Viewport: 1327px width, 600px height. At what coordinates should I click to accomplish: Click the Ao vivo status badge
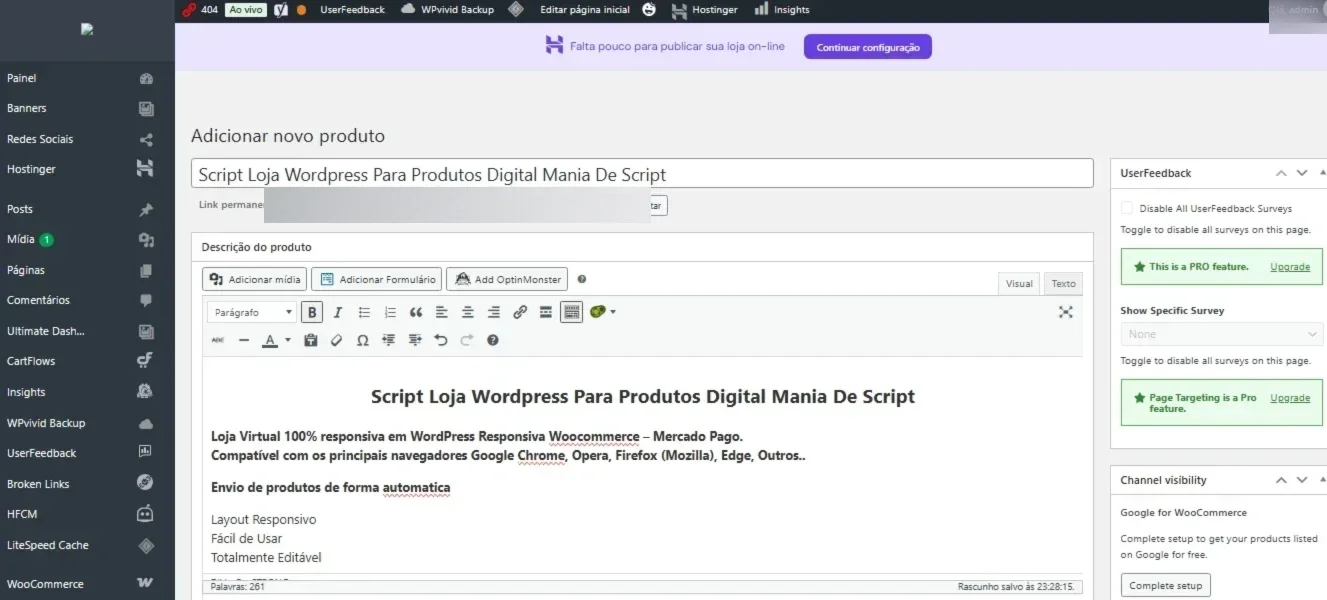click(246, 10)
